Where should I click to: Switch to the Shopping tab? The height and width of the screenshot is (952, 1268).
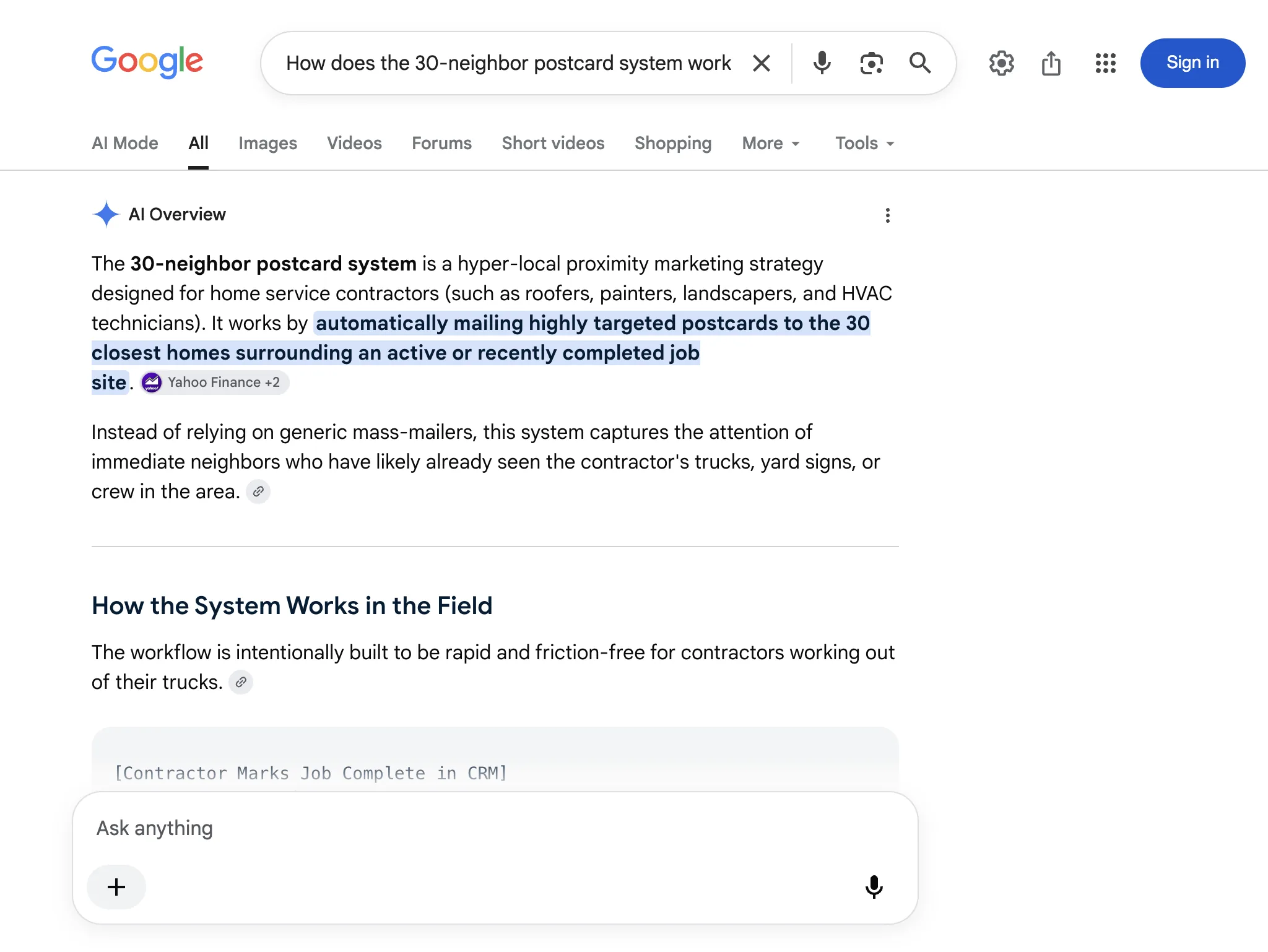[x=673, y=144]
